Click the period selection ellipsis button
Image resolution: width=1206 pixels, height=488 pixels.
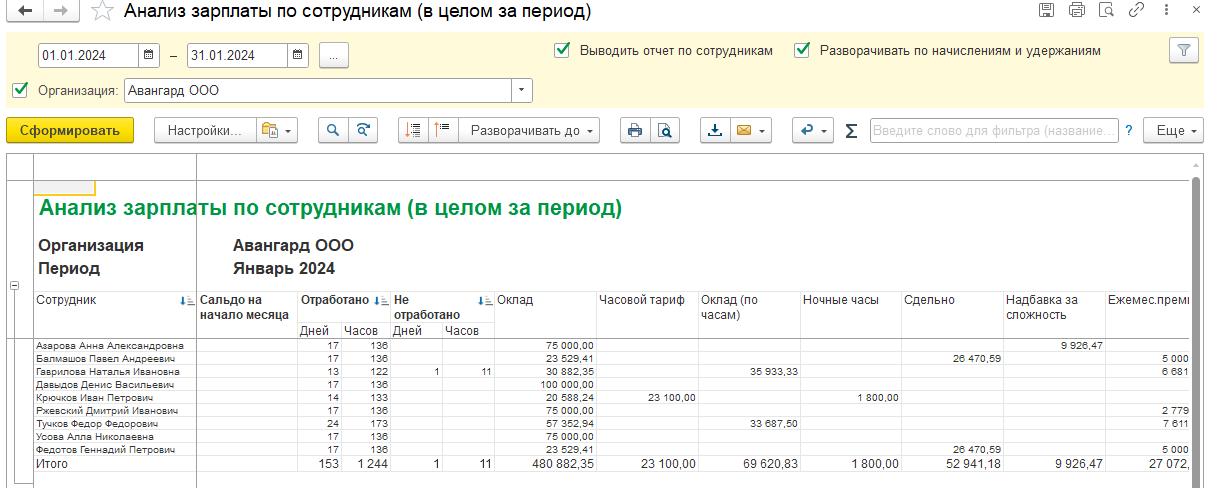point(334,55)
